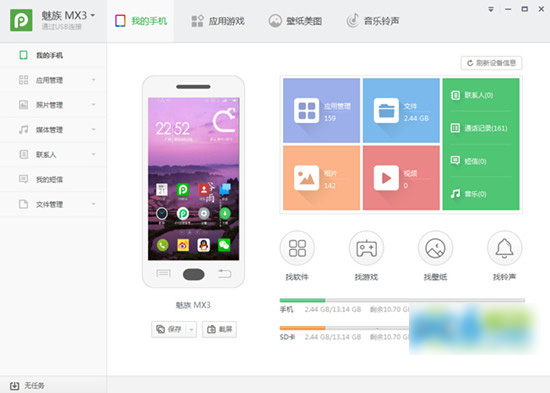This screenshot has height=393, width=550.
Task: Expand the 应用管理 sidebar arrow
Action: pos(93,80)
